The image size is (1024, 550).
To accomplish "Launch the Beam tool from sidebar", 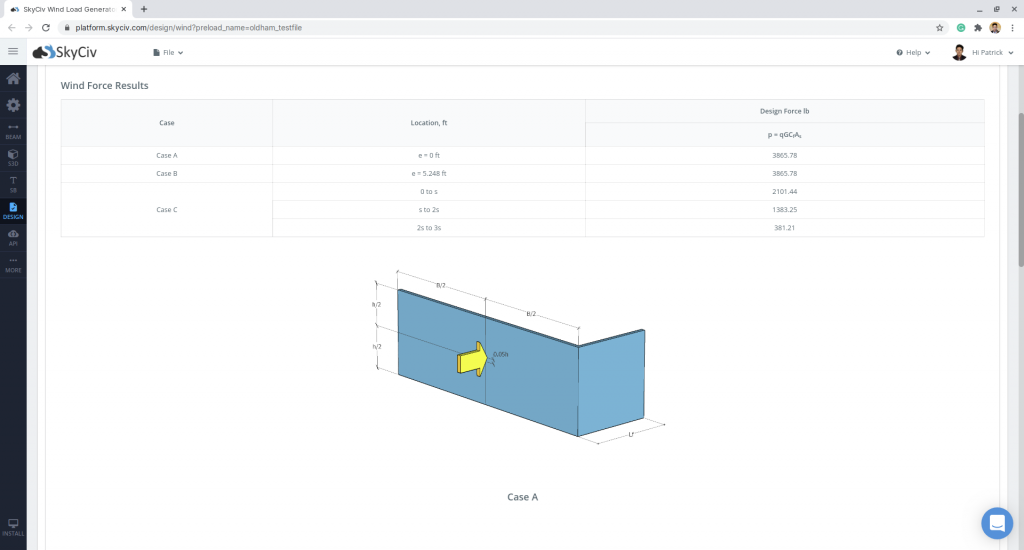I will pos(13,130).
